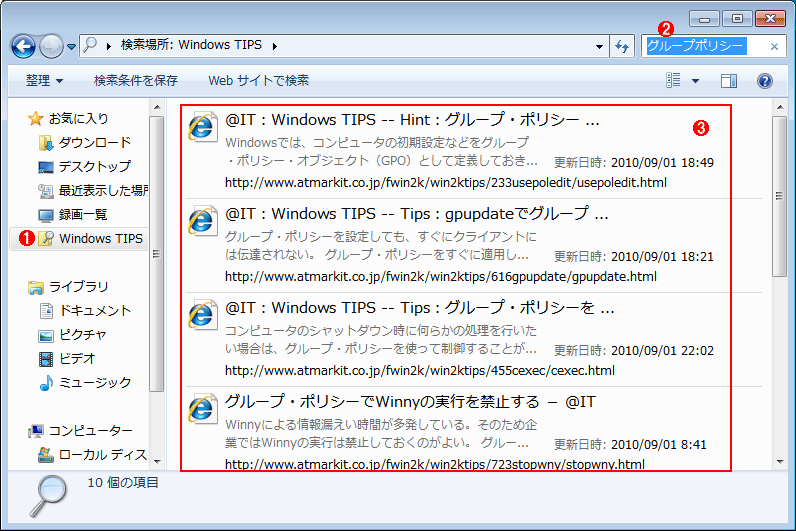Click 検索場所: Windows TIPS breadcrumb

(x=191, y=45)
